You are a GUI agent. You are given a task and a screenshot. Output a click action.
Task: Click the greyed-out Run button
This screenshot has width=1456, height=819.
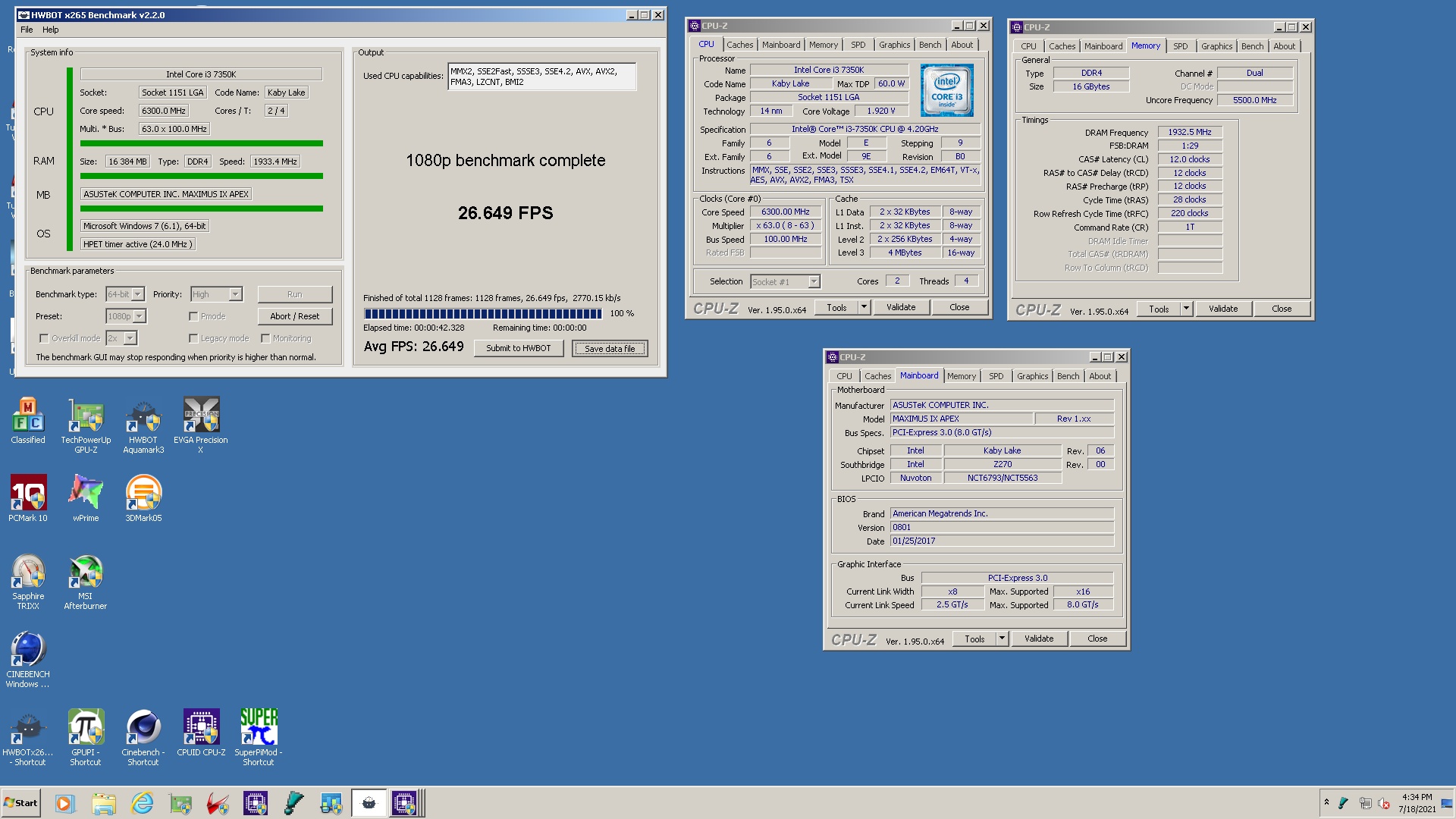(295, 294)
